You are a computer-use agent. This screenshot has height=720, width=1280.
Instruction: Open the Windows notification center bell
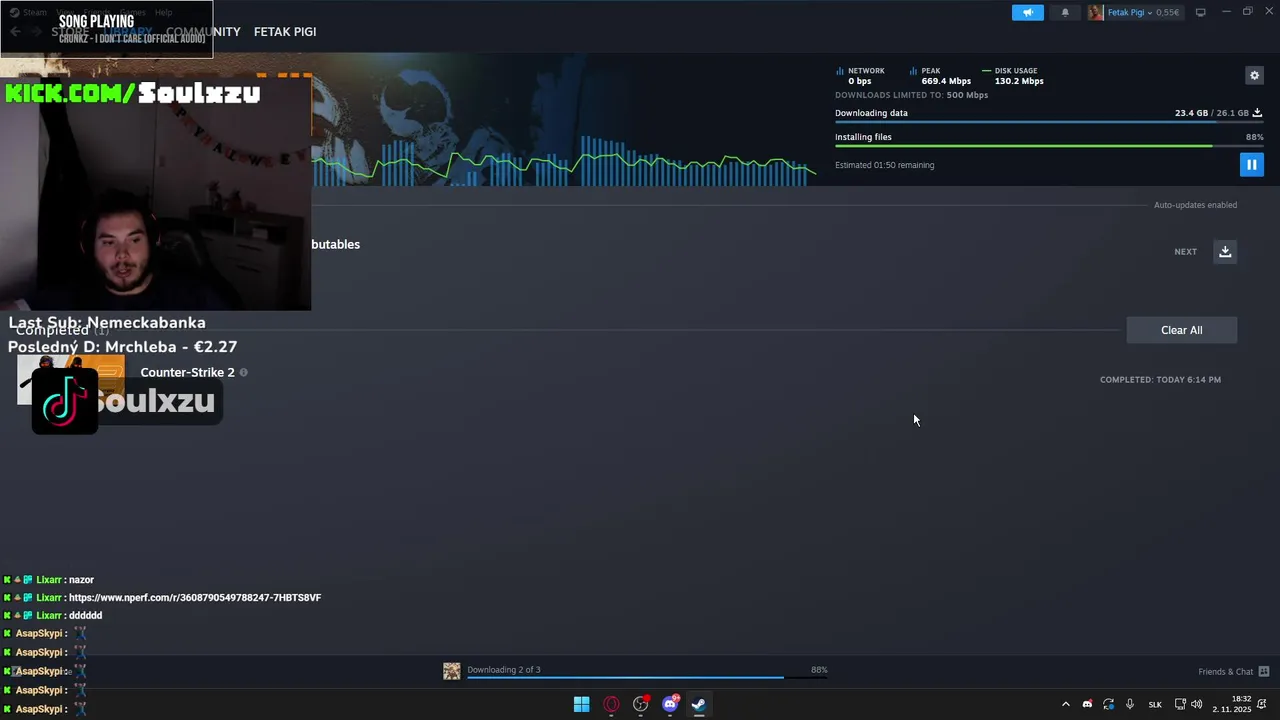click(x=1264, y=704)
